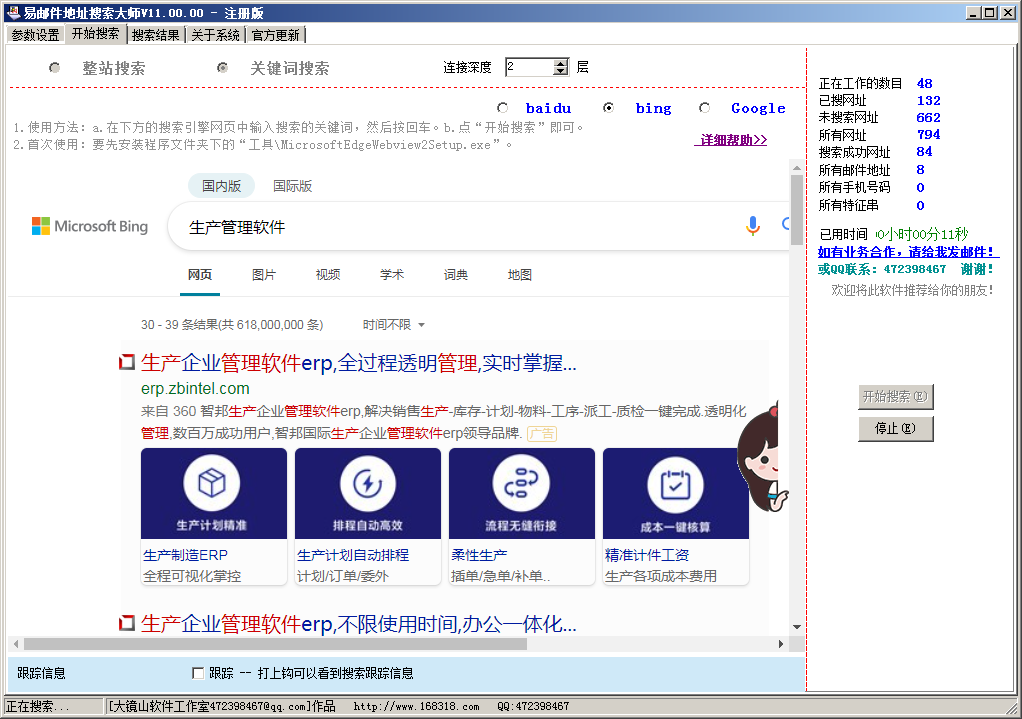The image size is (1022, 719).
Task: Open the 详细帮助>> link
Action: tap(733, 140)
